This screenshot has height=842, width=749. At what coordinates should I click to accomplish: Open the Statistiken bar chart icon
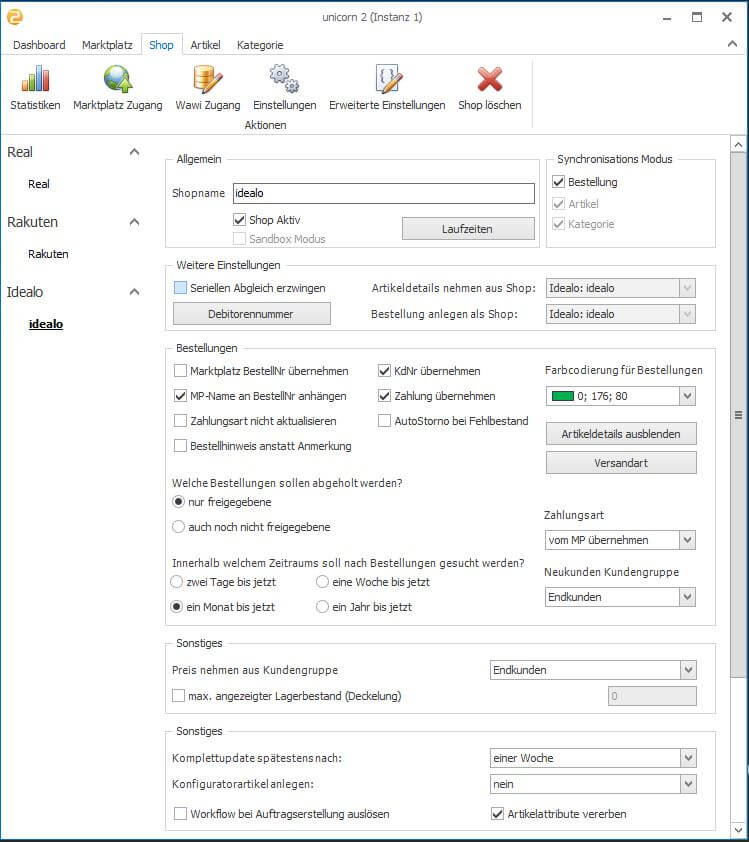[x=35, y=79]
